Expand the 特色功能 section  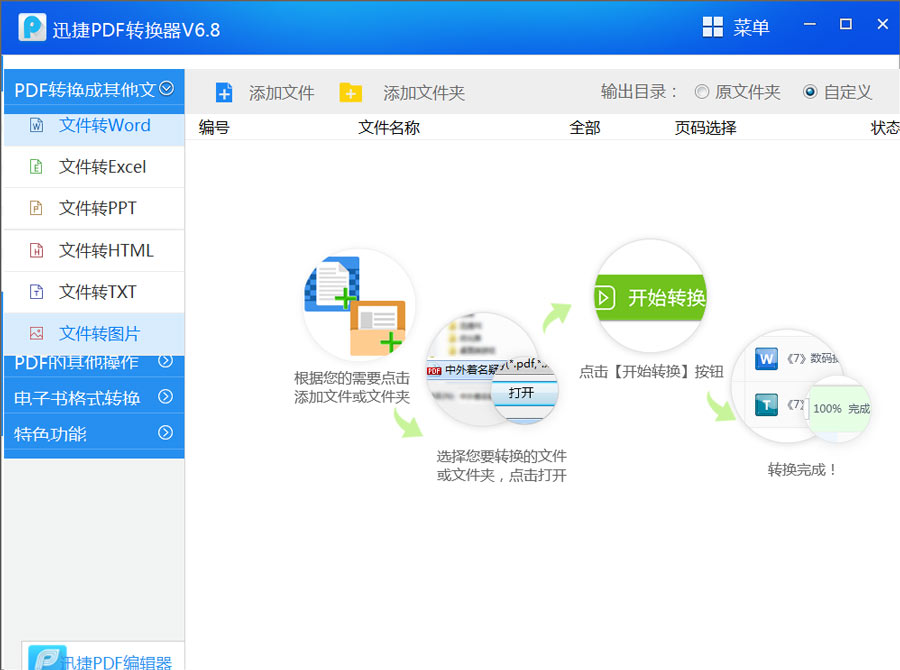click(166, 433)
